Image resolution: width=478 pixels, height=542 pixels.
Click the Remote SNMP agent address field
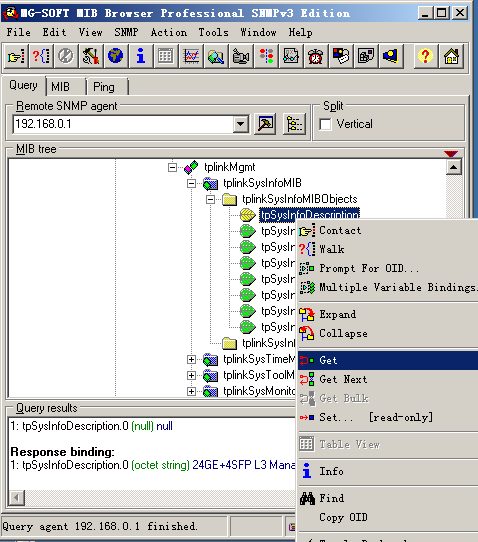pyautogui.click(x=123, y=124)
